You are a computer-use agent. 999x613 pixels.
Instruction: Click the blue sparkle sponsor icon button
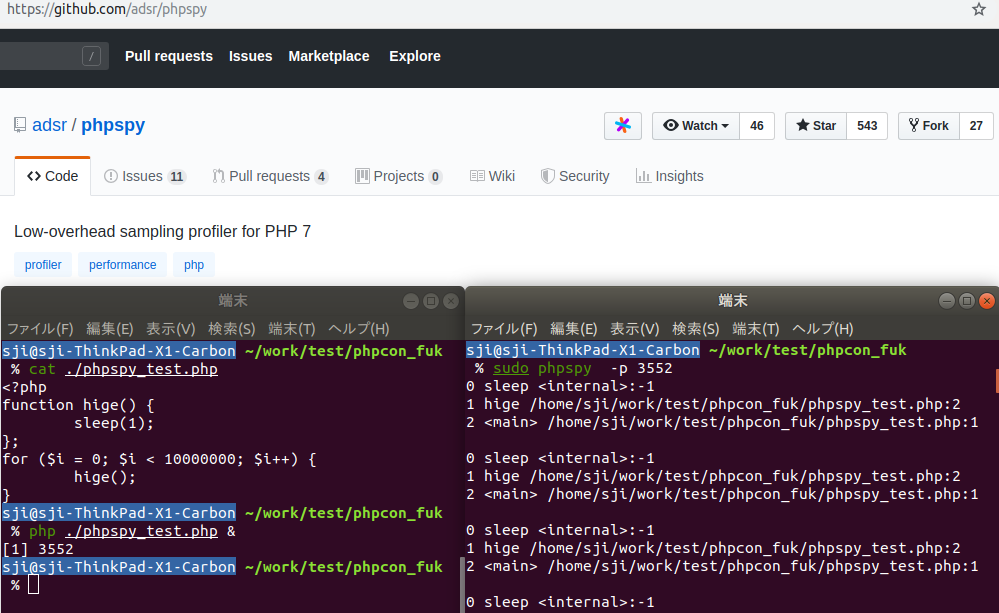pyautogui.click(x=622, y=125)
